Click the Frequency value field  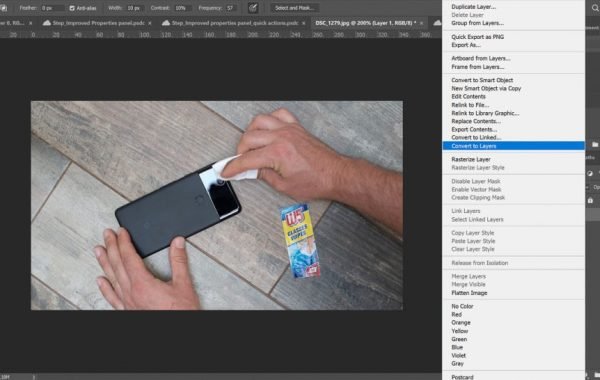tap(232, 8)
